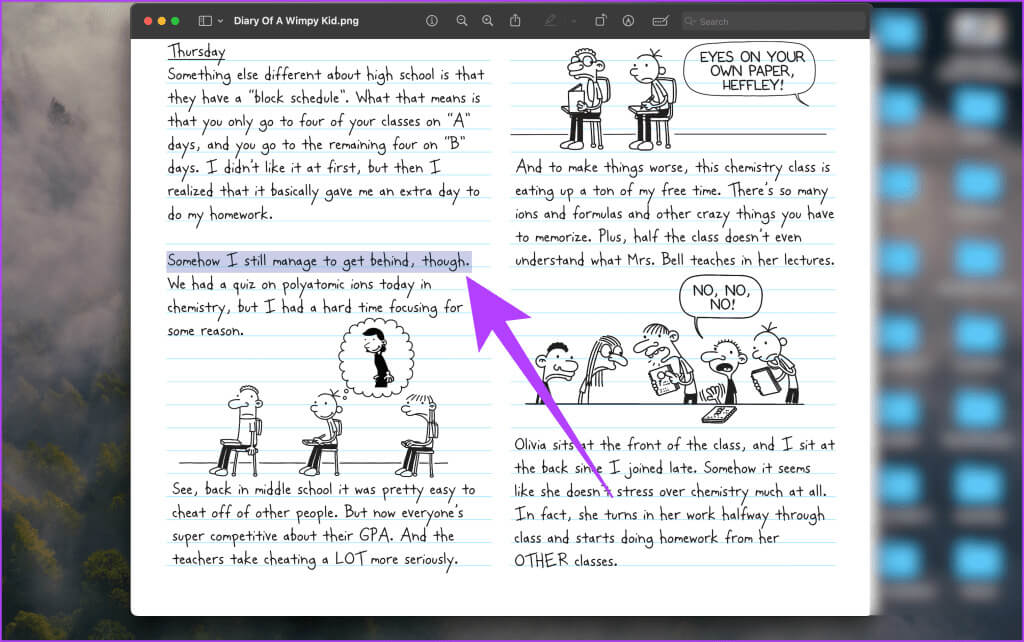Click the line 'some reason.'
This screenshot has width=1024, height=642.
[205, 331]
